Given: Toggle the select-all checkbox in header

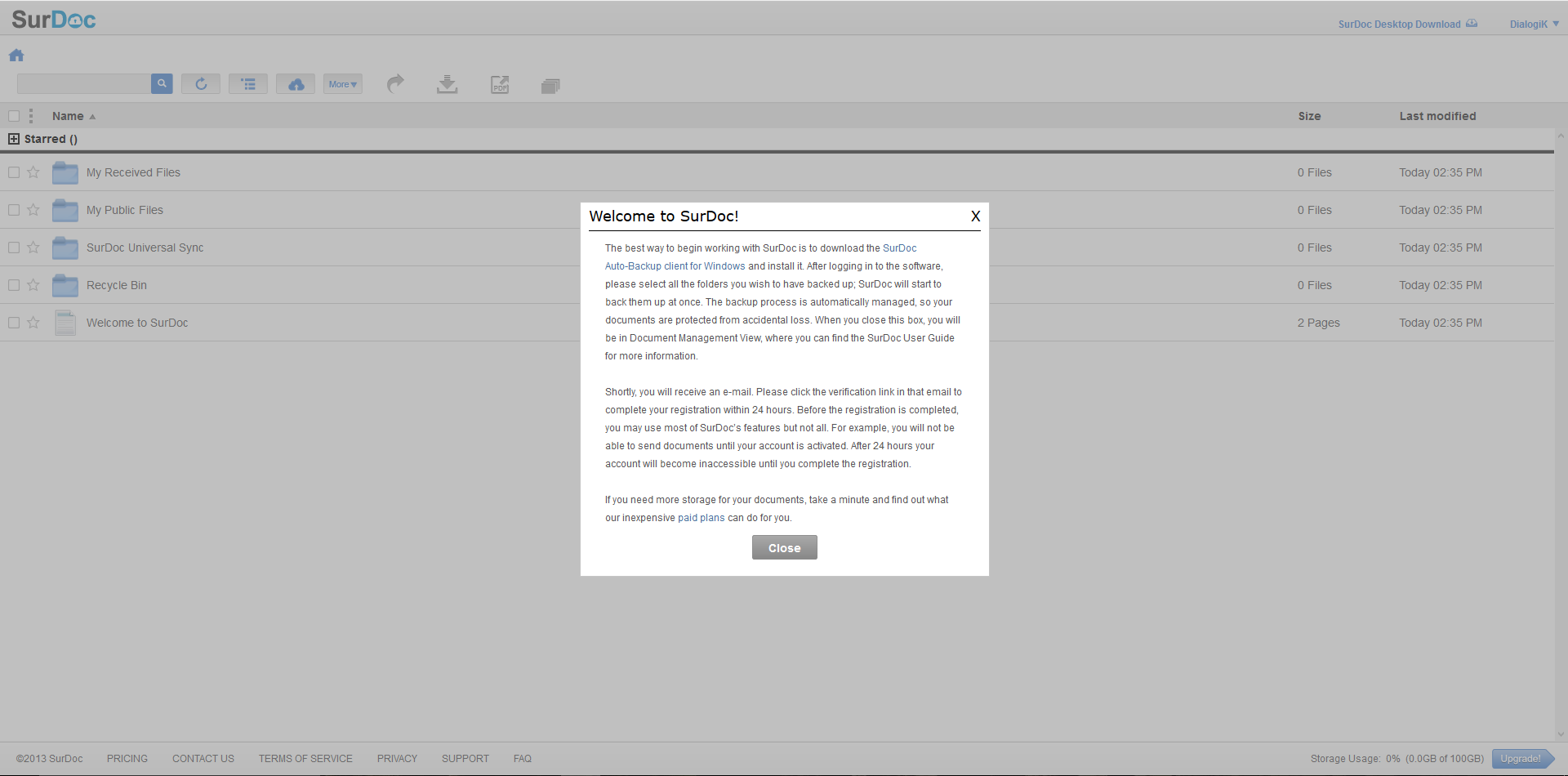Looking at the screenshot, I should pyautogui.click(x=14, y=116).
